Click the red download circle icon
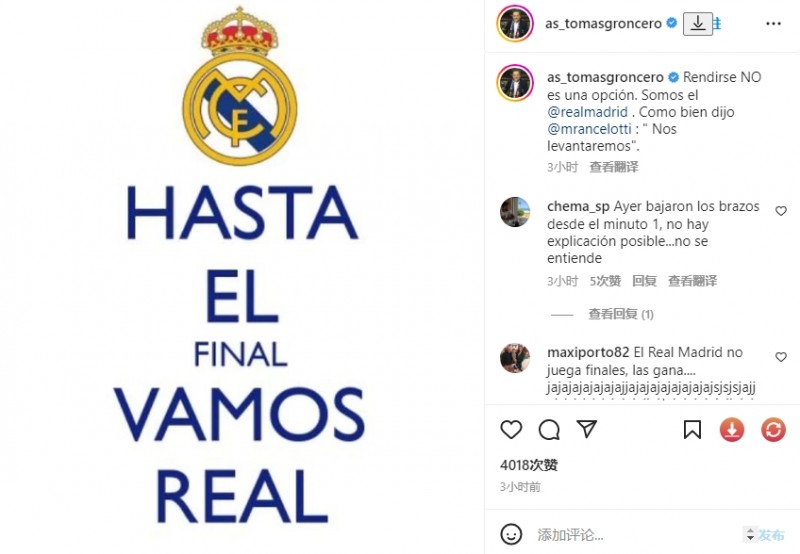The width and height of the screenshot is (800, 554). point(732,430)
